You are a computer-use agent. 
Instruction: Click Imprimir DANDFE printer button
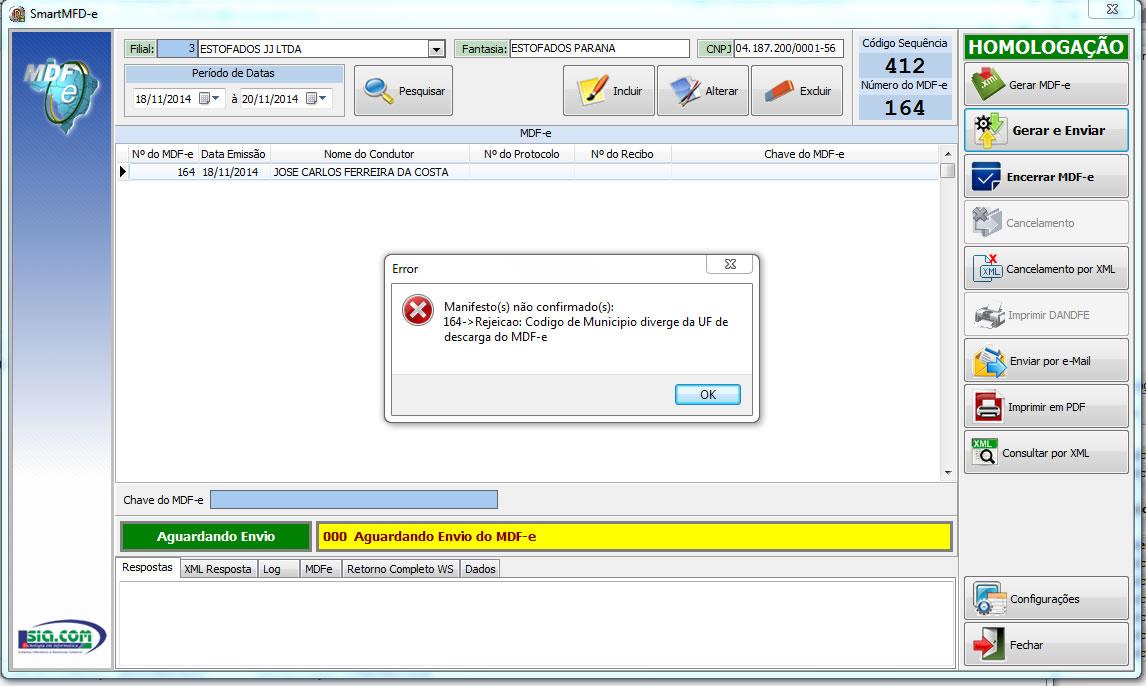tap(1046, 315)
